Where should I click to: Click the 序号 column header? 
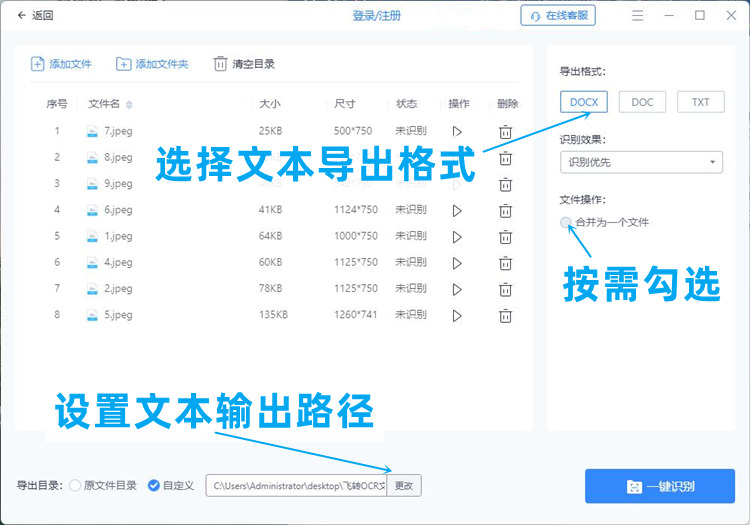pos(57,104)
